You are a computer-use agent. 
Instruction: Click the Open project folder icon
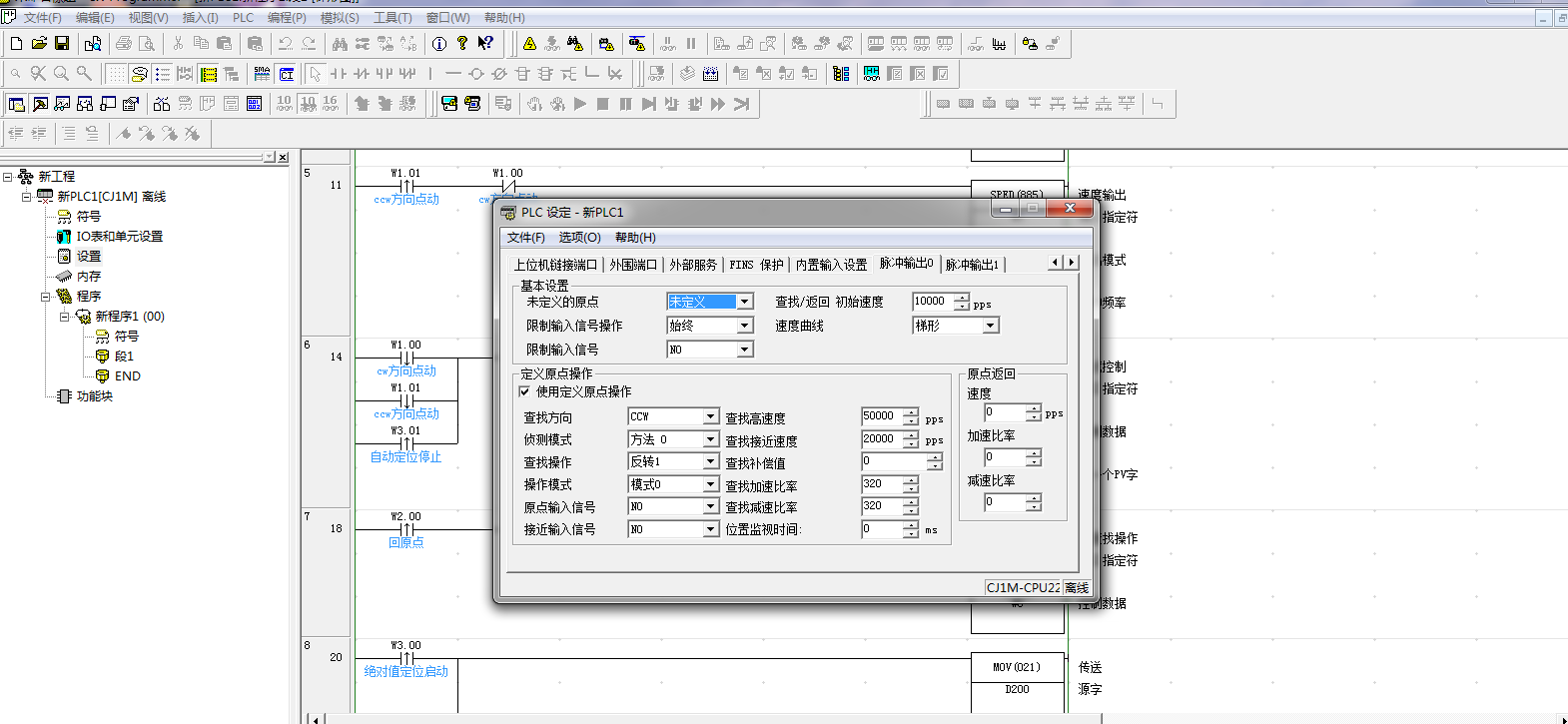[39, 43]
